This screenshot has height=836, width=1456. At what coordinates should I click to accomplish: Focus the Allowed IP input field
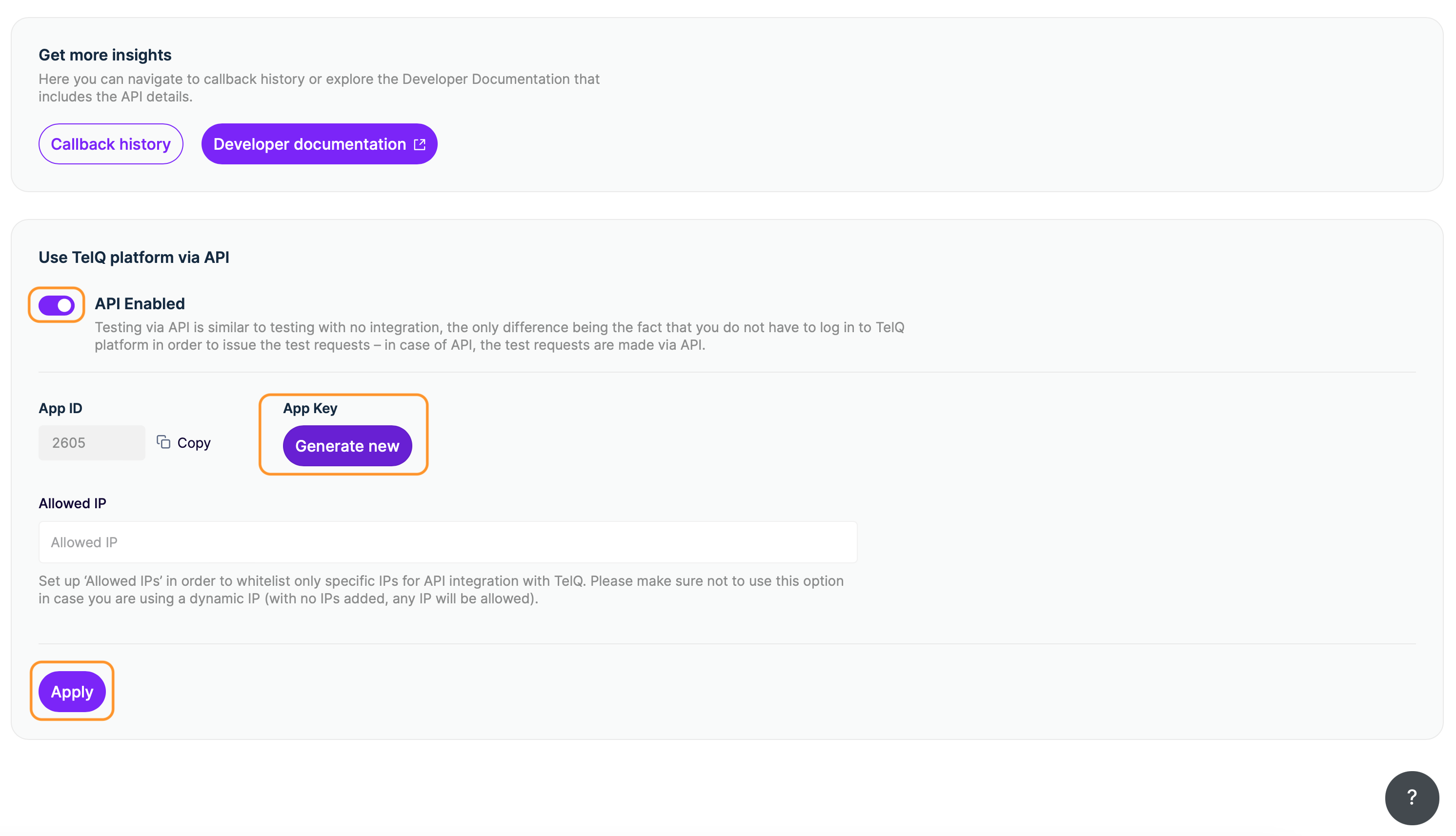447,542
